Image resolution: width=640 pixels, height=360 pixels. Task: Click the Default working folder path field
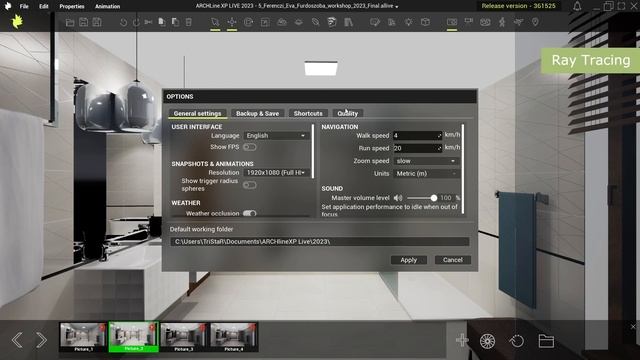pyautogui.click(x=320, y=242)
